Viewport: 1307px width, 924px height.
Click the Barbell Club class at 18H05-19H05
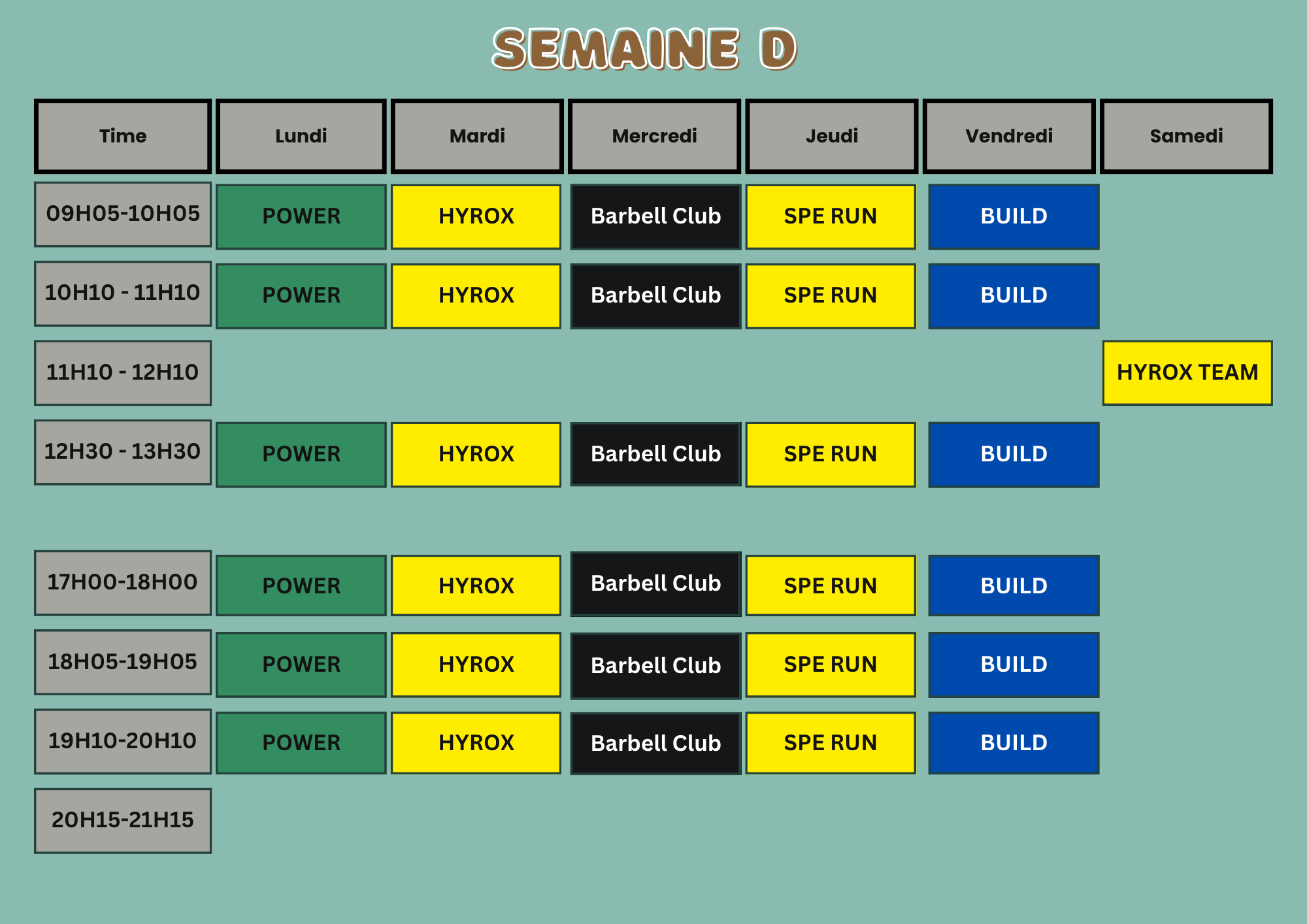[x=654, y=665]
